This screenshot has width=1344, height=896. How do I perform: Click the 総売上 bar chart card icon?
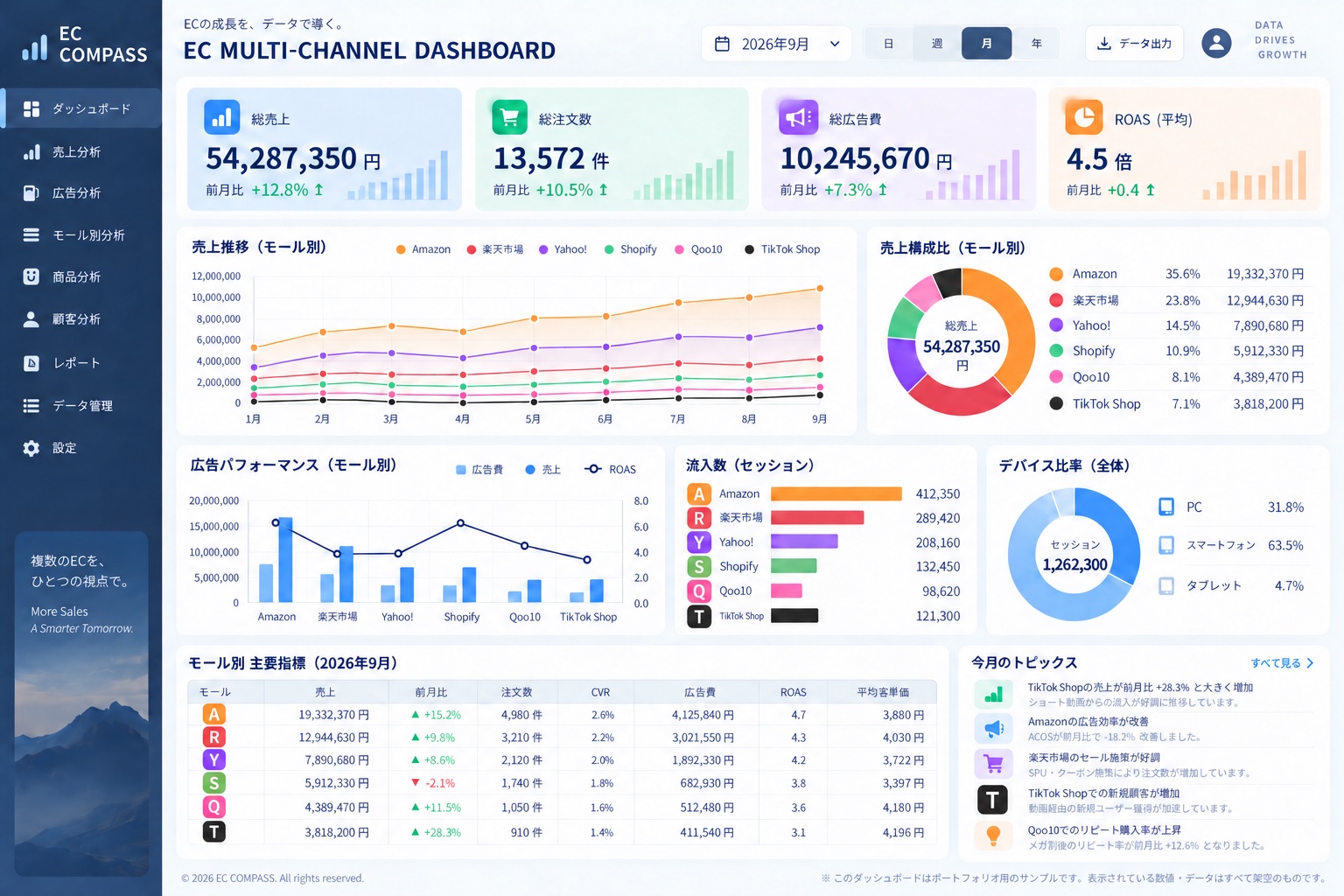click(x=221, y=117)
